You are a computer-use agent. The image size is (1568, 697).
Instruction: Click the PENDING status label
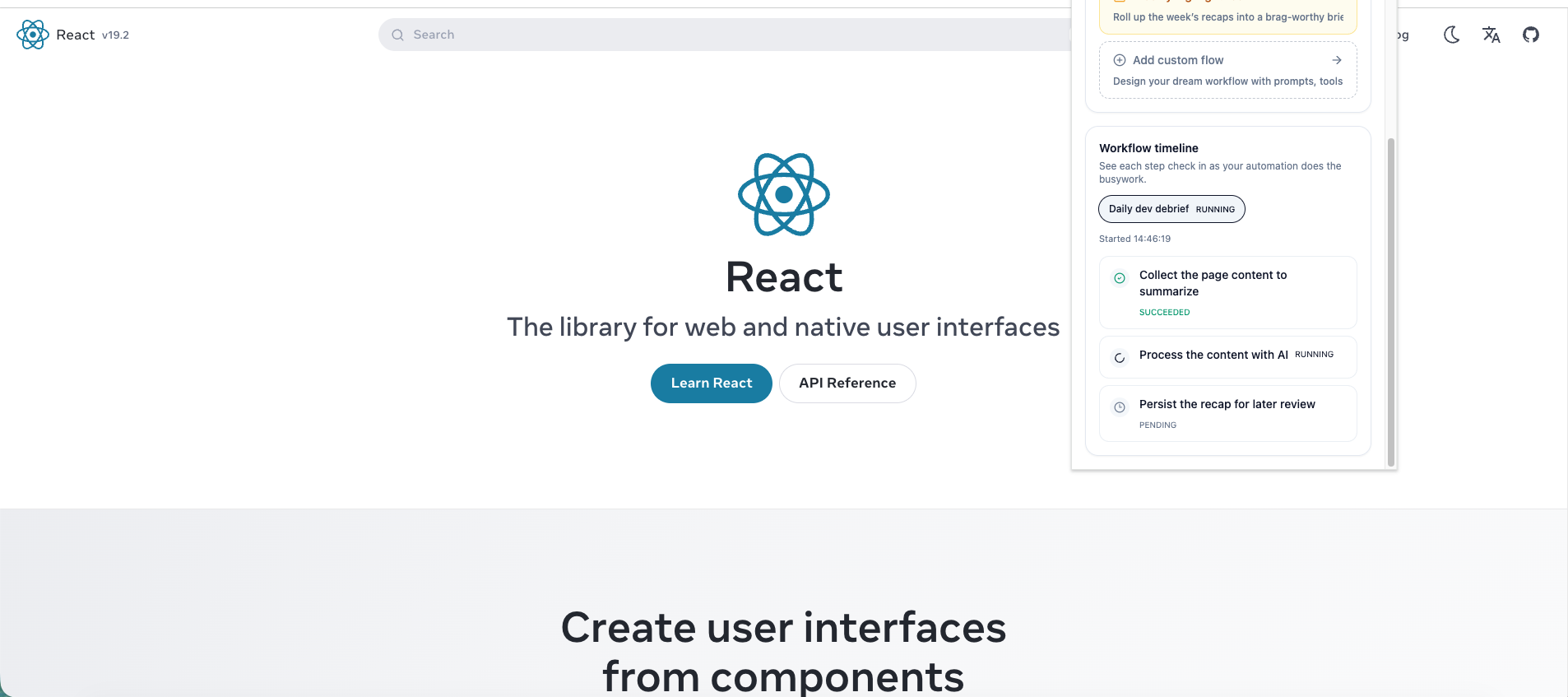pyautogui.click(x=1157, y=425)
